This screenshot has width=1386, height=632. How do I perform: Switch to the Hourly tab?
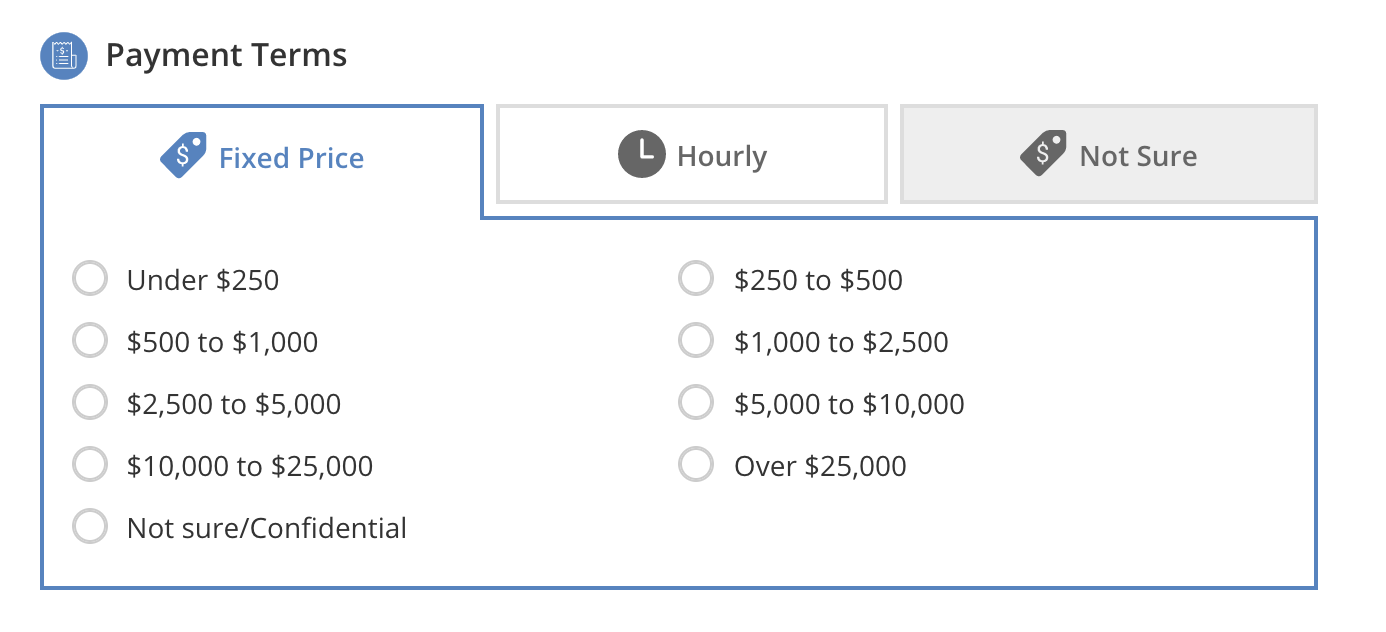pyautogui.click(x=691, y=154)
